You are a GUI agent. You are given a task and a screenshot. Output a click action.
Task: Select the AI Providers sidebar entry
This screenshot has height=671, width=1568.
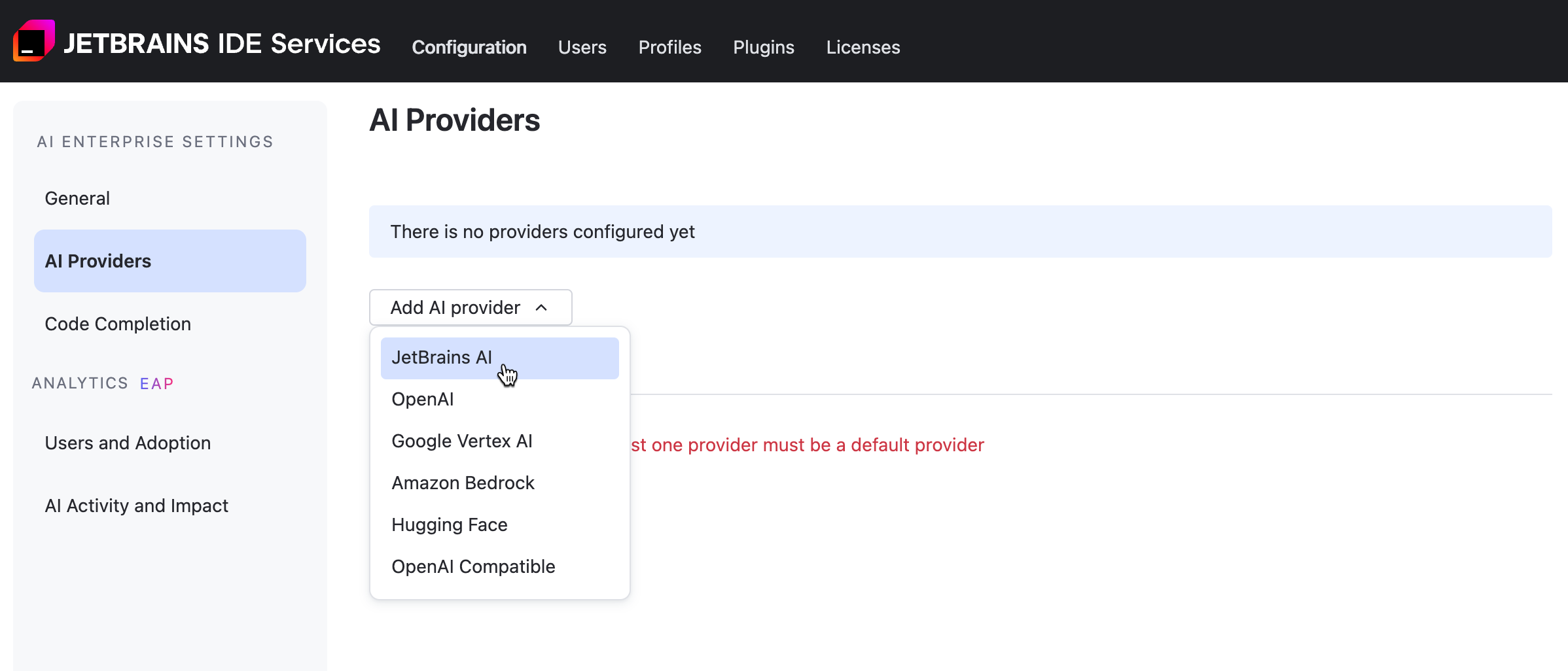[97, 260]
